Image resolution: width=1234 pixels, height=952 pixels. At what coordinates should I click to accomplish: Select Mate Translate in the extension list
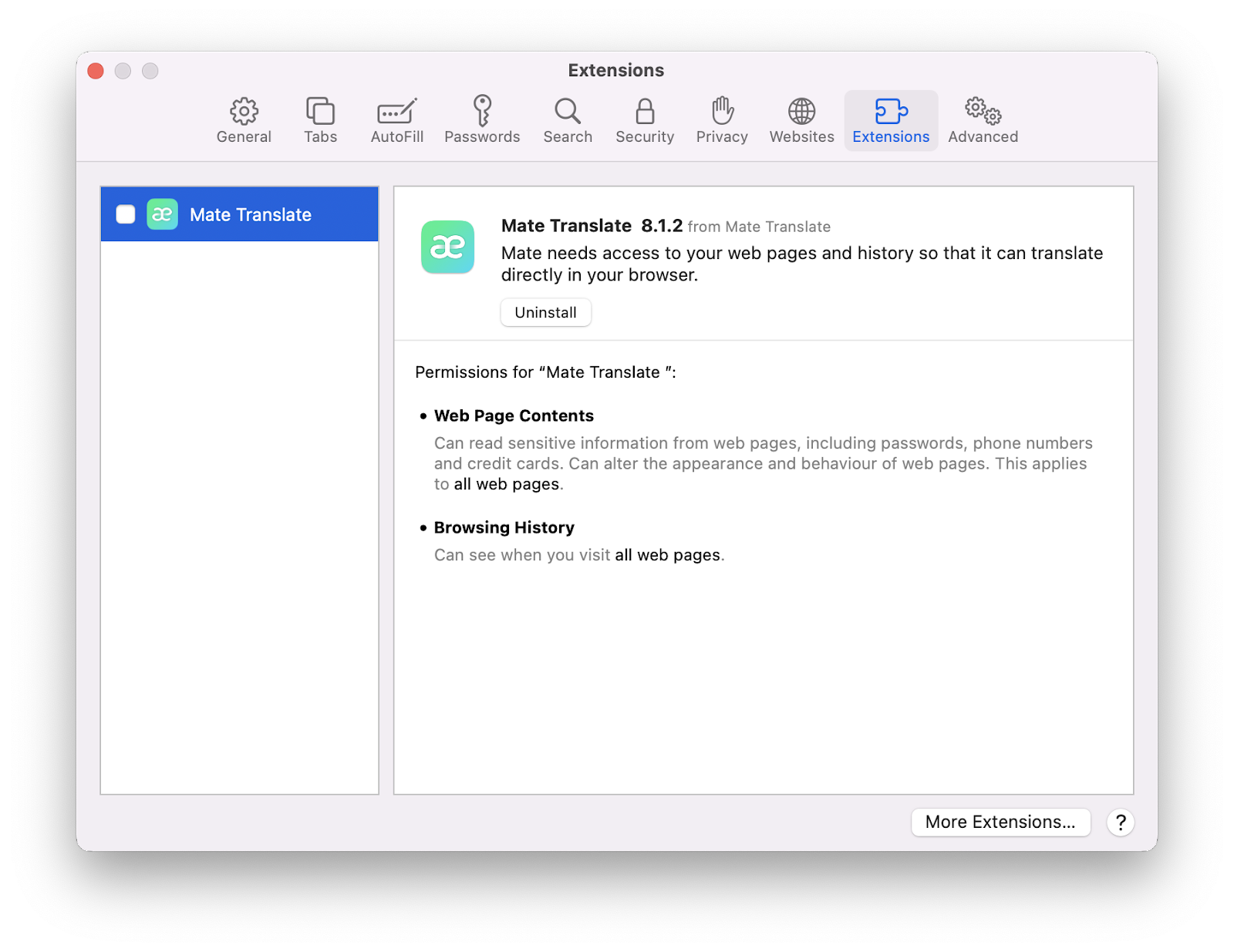[x=251, y=214]
